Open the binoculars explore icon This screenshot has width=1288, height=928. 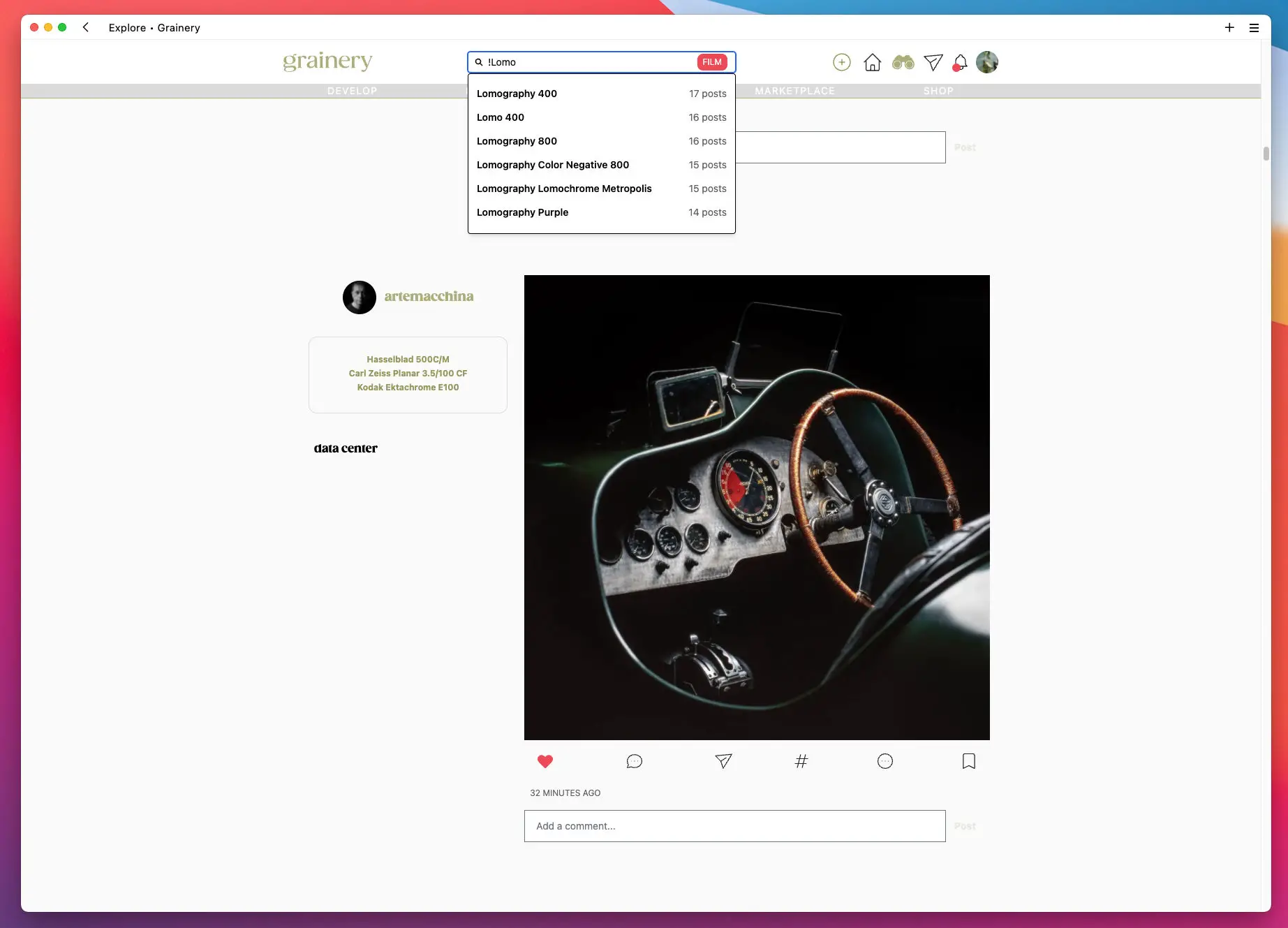point(903,62)
